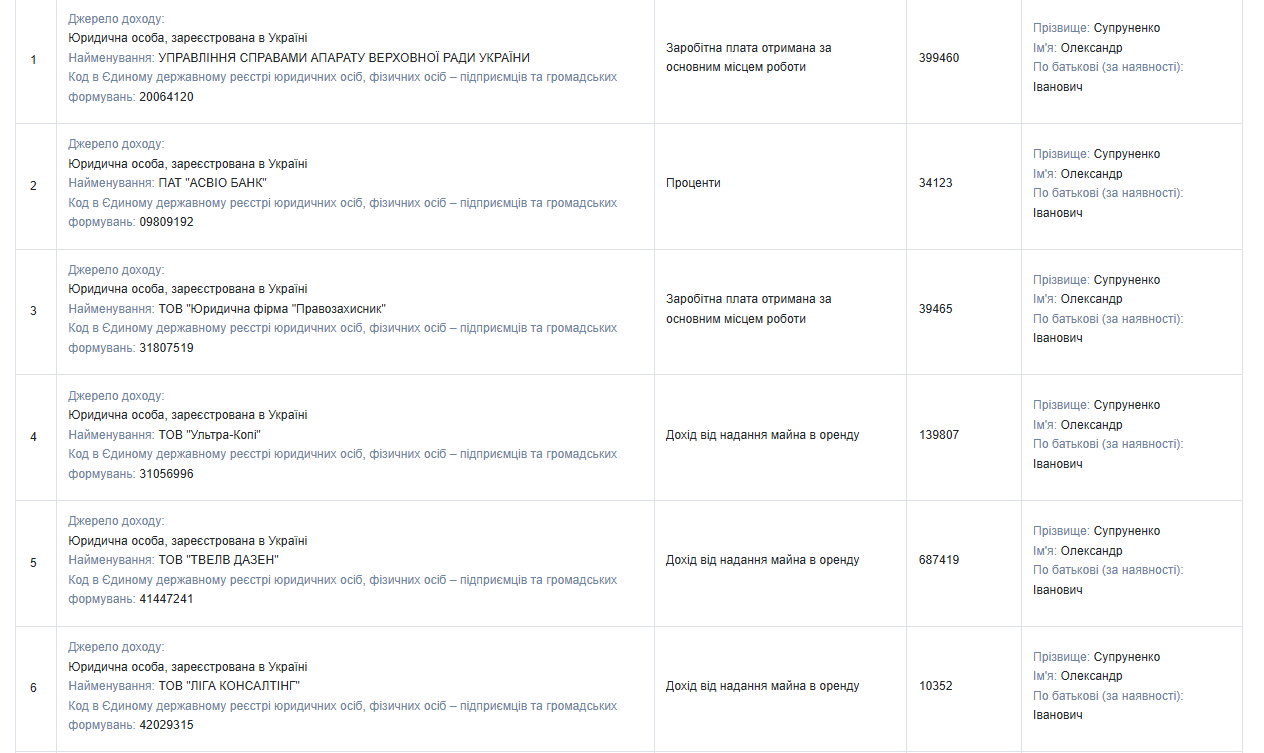This screenshot has width=1264, height=753.
Task: Click ТОВ "ЛІГА КОНСАЛТІНГ" name text
Action: (229, 686)
